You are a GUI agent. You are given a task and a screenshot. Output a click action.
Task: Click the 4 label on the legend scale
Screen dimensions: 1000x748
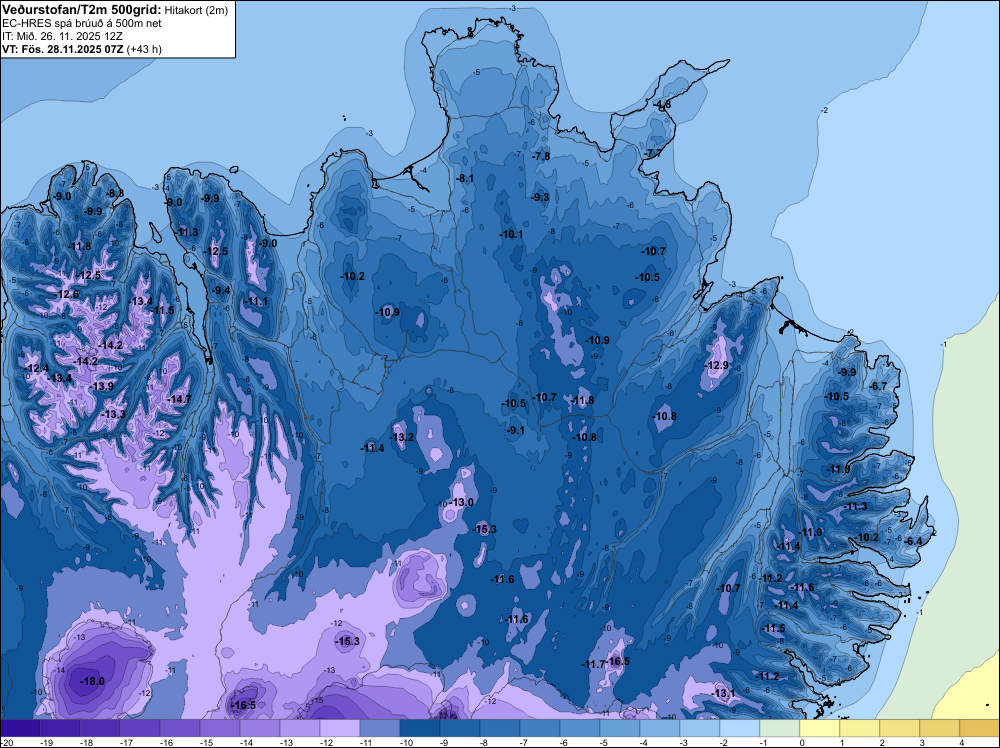962,742
